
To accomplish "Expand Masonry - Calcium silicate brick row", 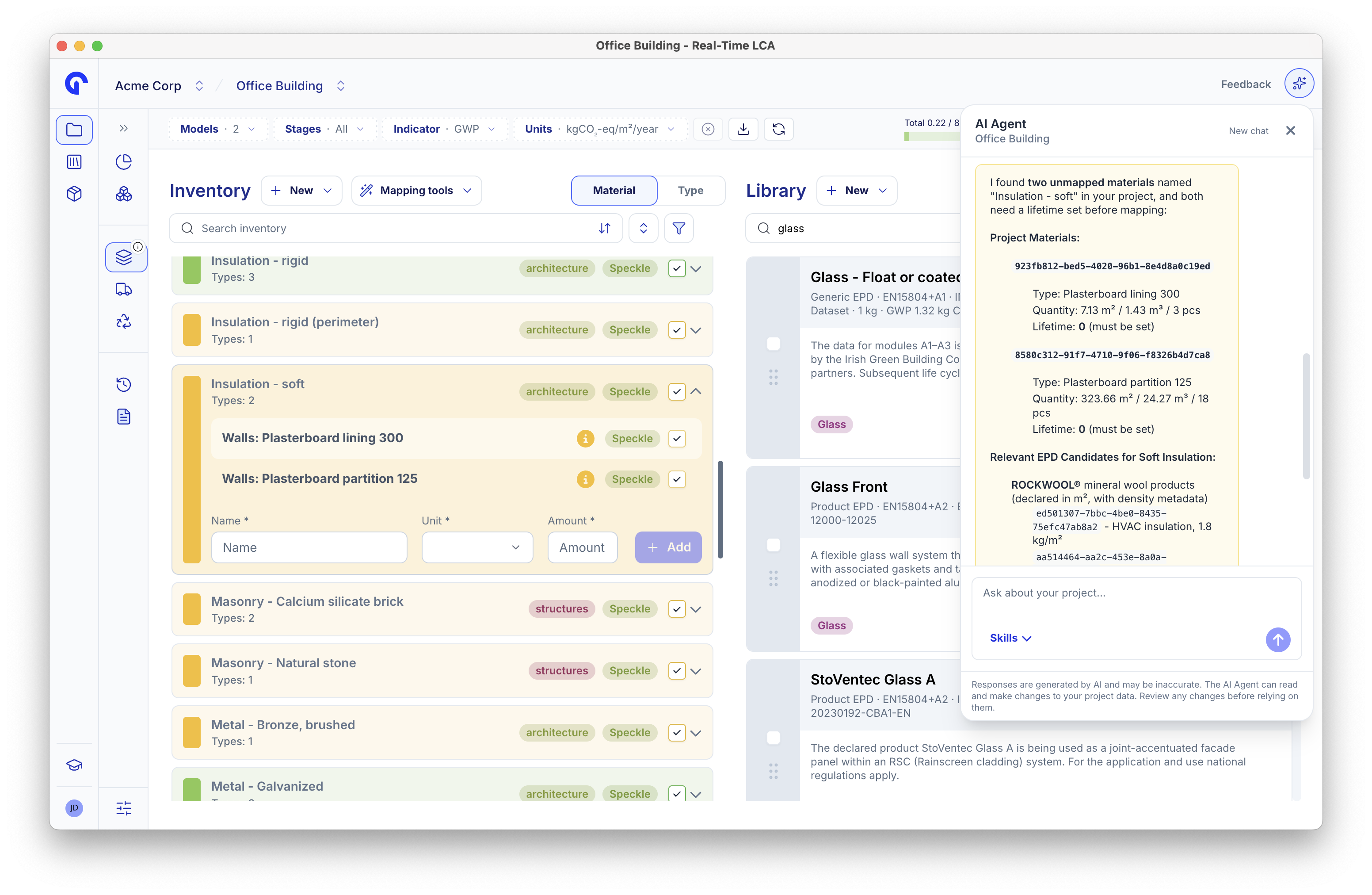I will [696, 609].
